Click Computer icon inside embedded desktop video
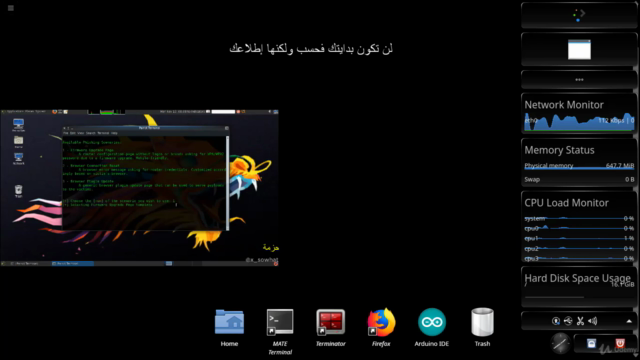 point(18,124)
